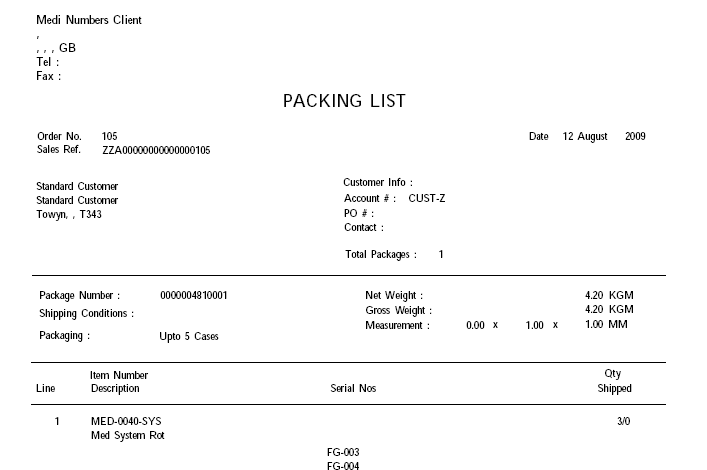
Task: Click the PACKING LIST title
Action: point(344,101)
